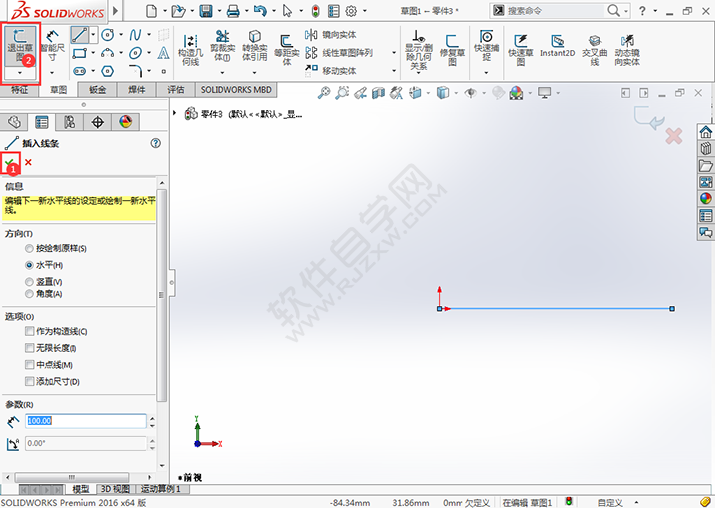Switch to the Sheet Metal (钣金) tab
This screenshot has height=508, width=715.
pos(97,90)
